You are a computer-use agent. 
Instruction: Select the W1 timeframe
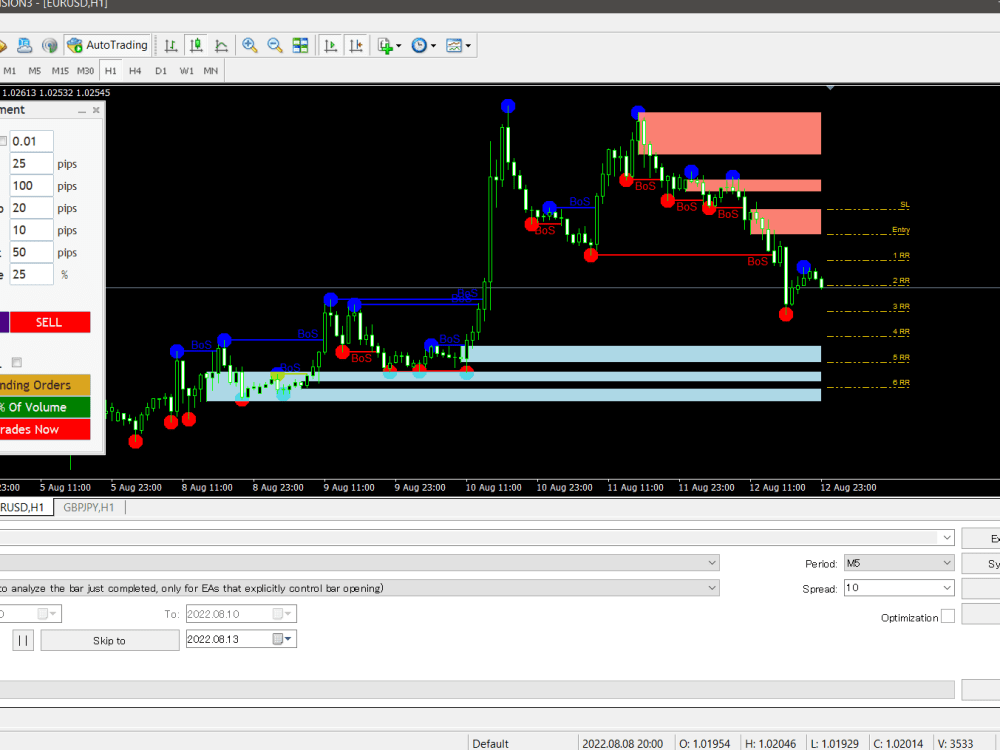[186, 71]
